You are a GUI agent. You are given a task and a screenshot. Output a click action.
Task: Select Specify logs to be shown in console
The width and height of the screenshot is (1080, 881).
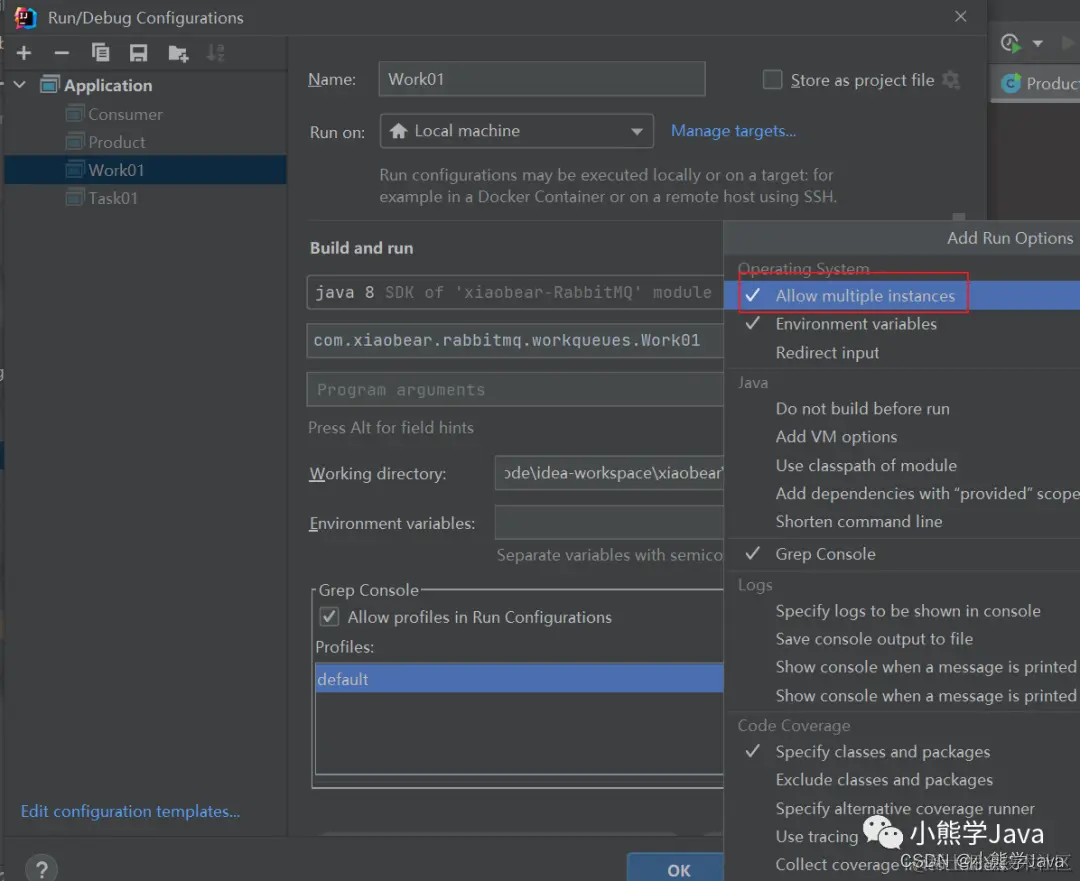tap(902, 611)
